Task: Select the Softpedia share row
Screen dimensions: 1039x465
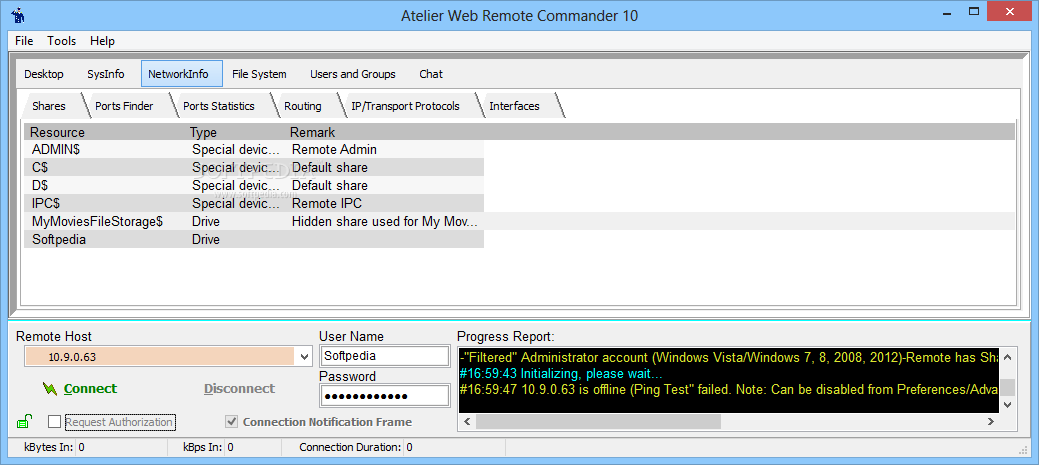Action: point(254,239)
